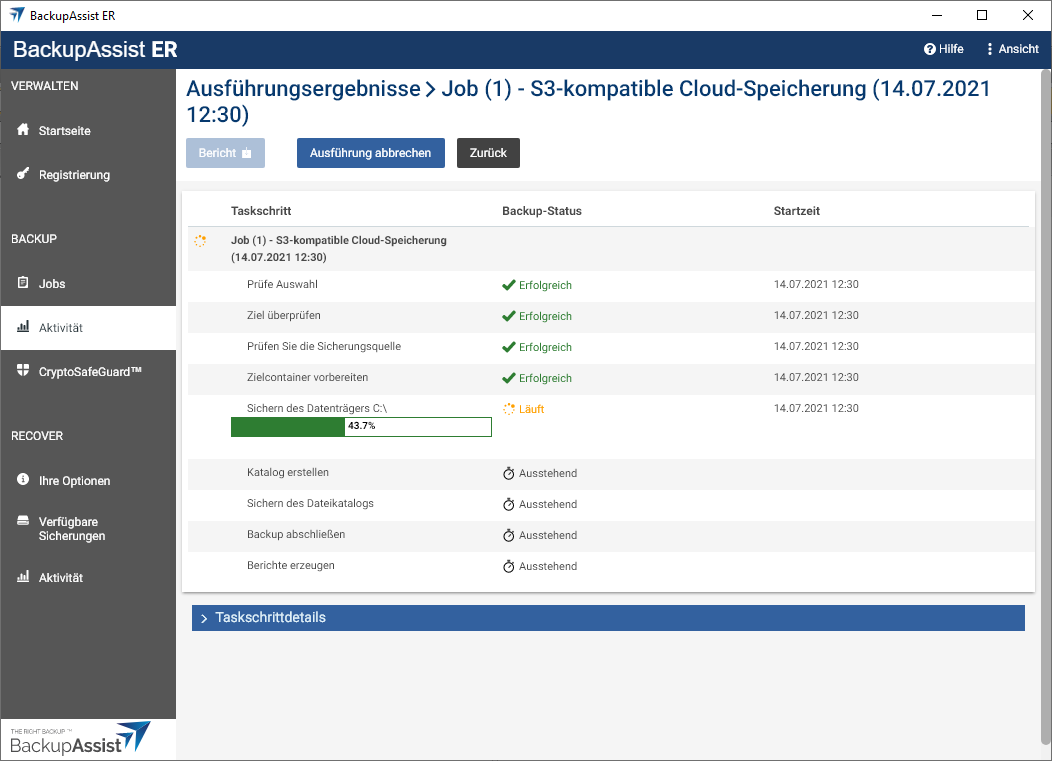Click the CryptoSafeGuard shield icon

(x=23, y=371)
